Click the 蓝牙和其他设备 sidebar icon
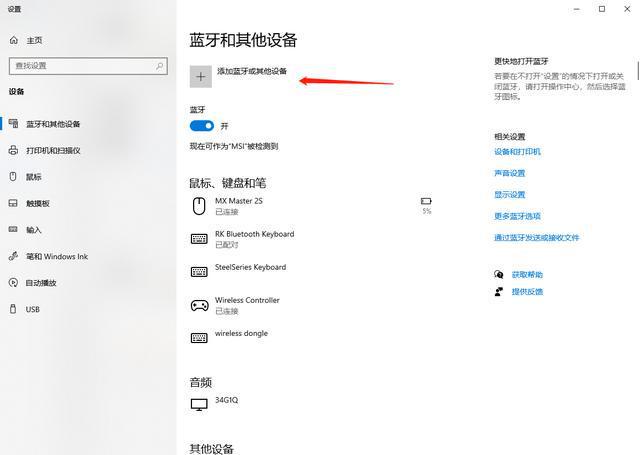 [13, 123]
